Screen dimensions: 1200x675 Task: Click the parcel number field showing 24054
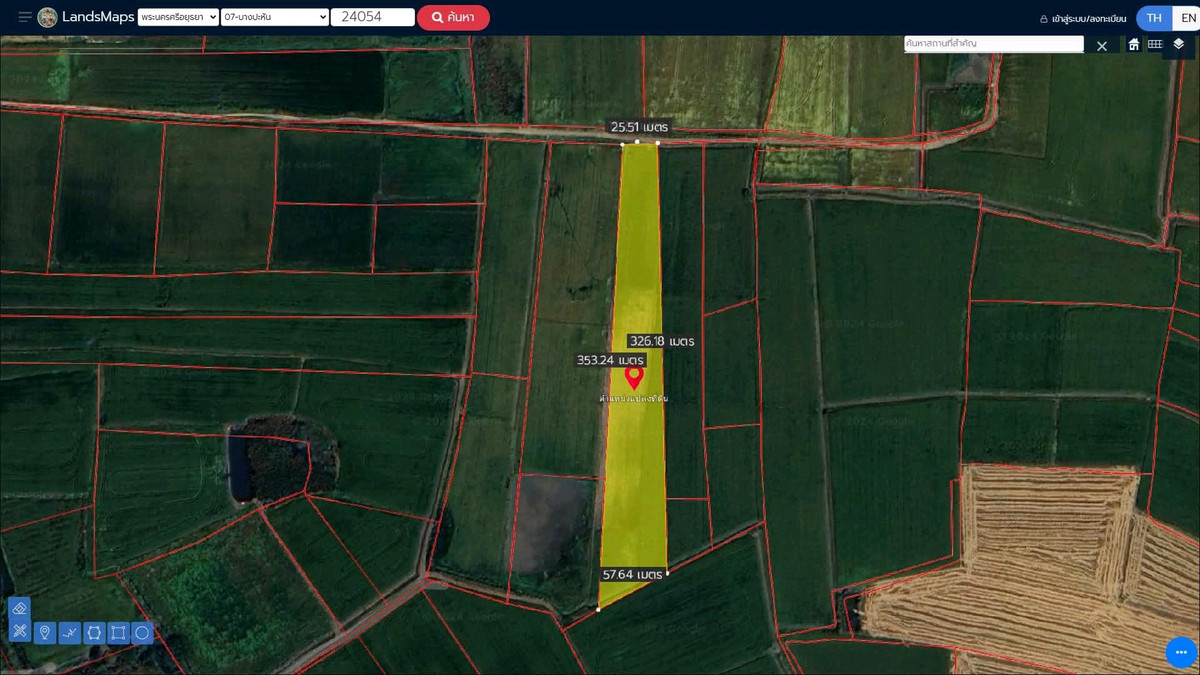(x=372, y=17)
